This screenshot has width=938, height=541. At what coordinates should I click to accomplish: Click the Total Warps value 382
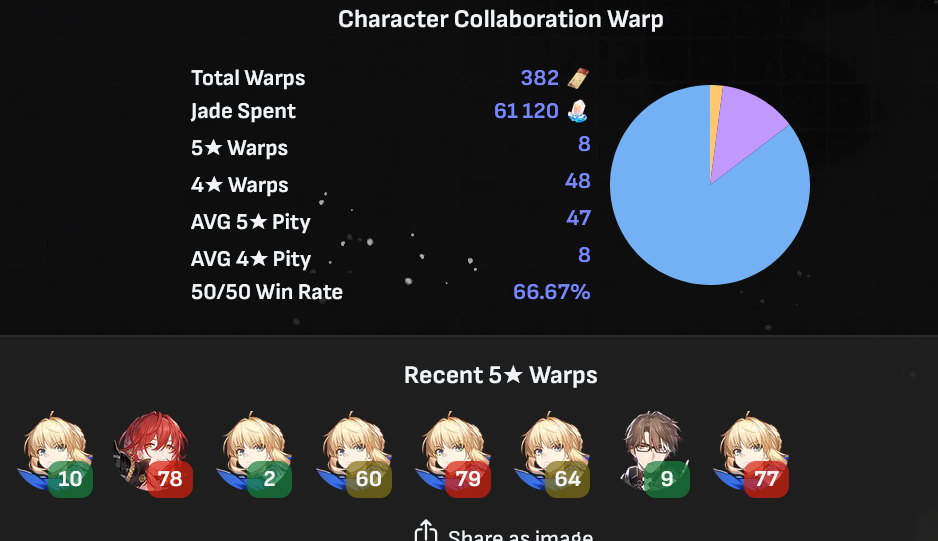540,78
